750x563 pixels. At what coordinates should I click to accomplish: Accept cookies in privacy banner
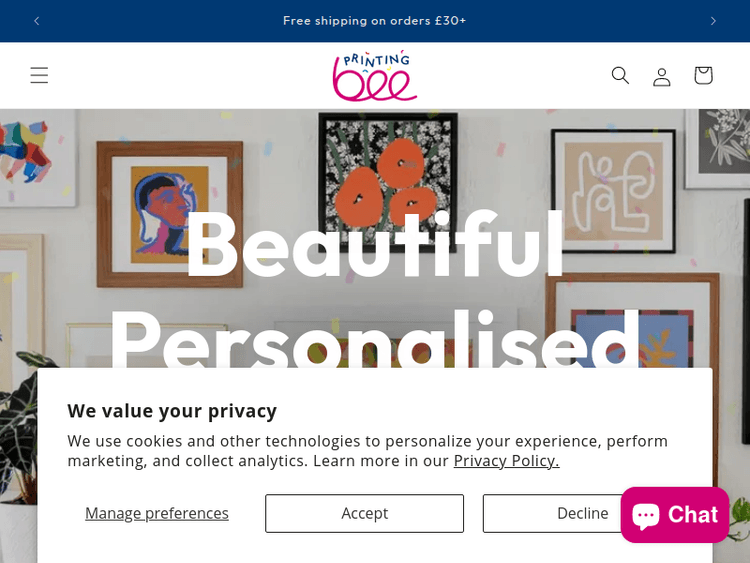coord(364,513)
